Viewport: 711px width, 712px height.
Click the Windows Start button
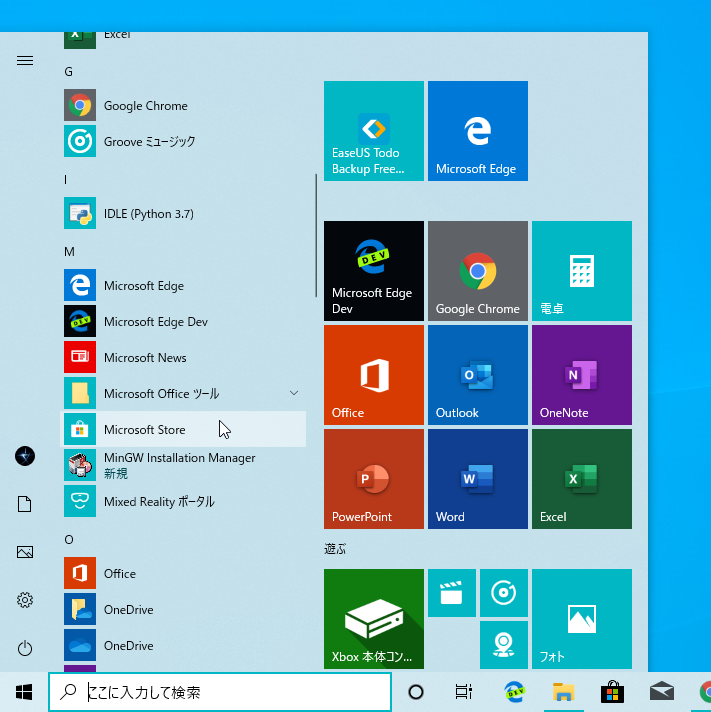(x=24, y=692)
